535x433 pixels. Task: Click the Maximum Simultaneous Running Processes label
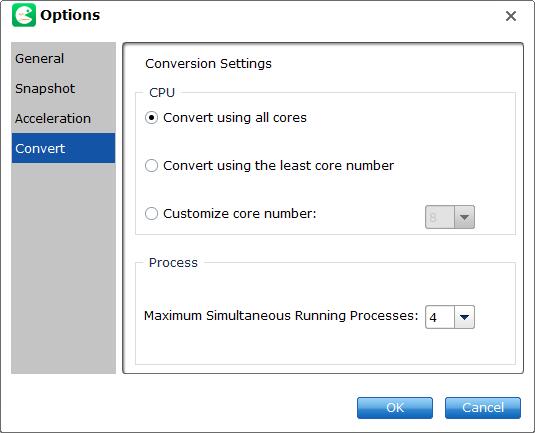281,316
